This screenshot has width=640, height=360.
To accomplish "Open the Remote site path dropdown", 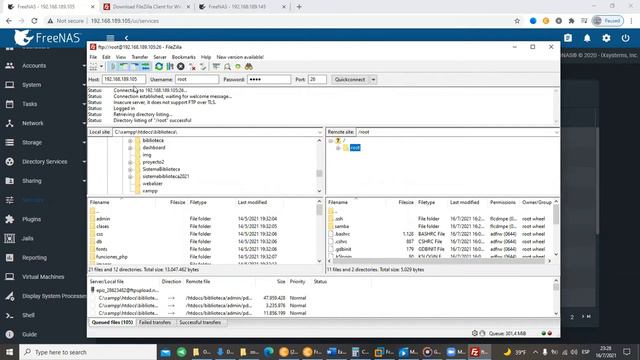I will (556, 132).
